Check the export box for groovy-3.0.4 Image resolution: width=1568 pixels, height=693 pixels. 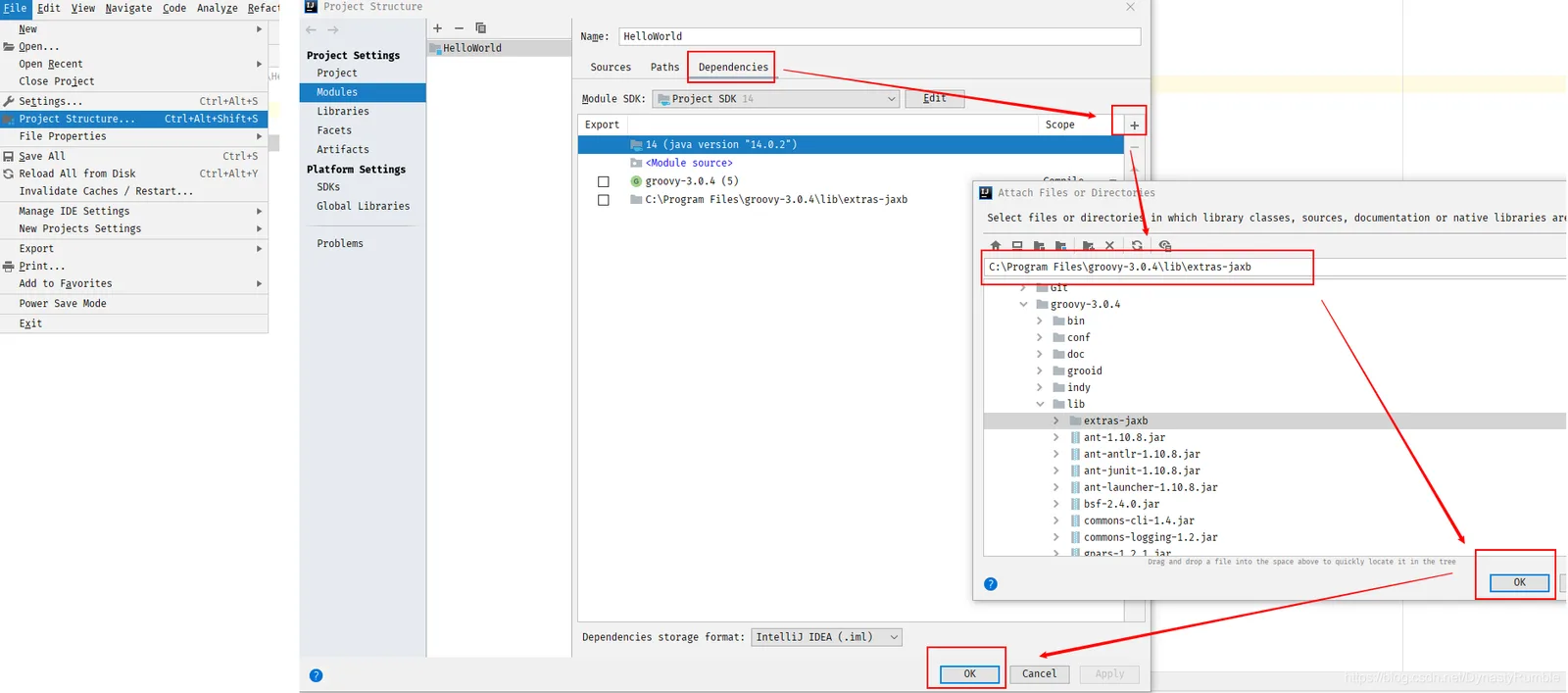[604, 181]
